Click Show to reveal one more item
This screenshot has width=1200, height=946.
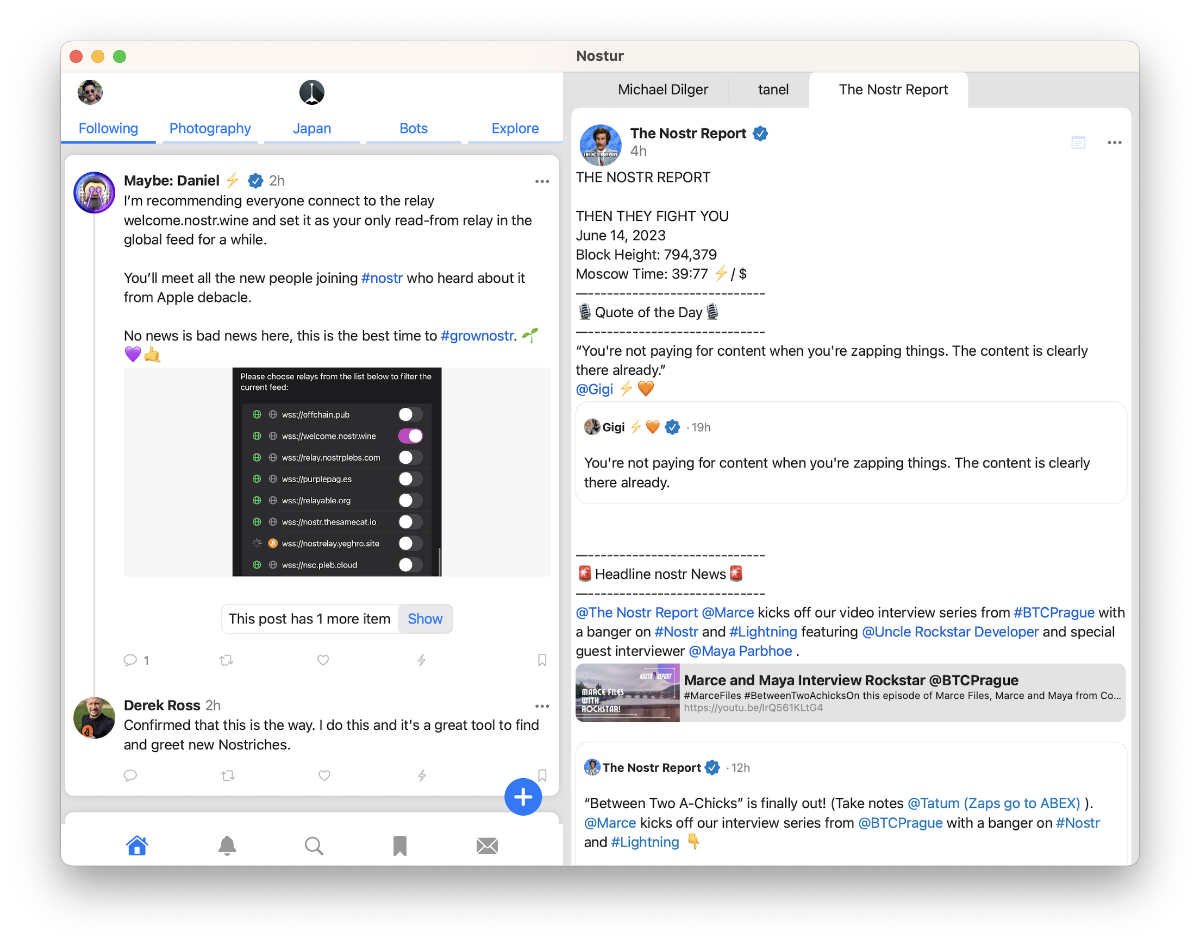pyautogui.click(x=425, y=619)
